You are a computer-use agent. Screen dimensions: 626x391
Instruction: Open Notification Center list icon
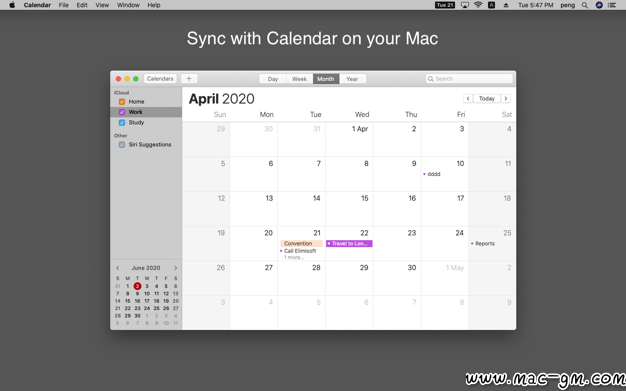(612, 5)
